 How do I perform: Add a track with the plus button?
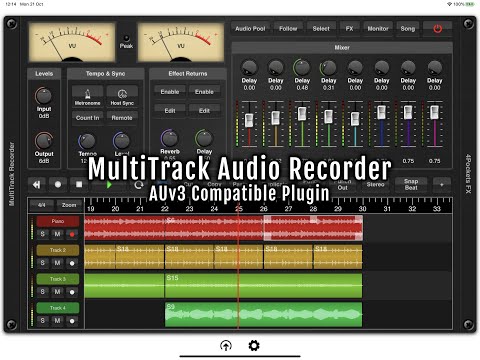point(442,184)
